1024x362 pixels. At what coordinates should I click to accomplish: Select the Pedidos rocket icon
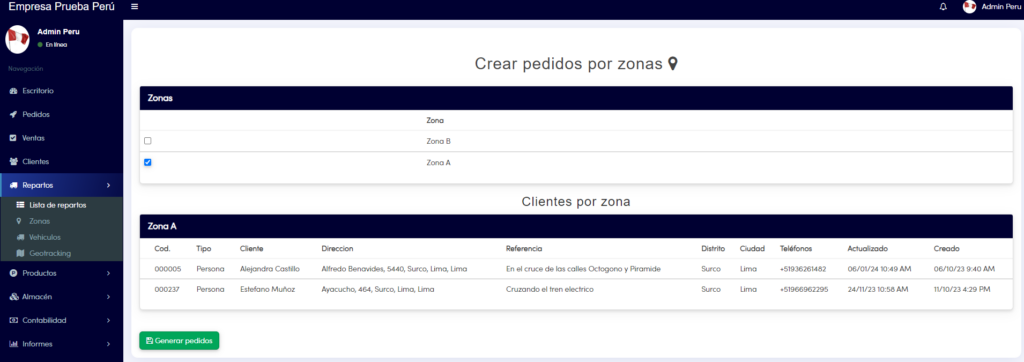[x=13, y=114]
